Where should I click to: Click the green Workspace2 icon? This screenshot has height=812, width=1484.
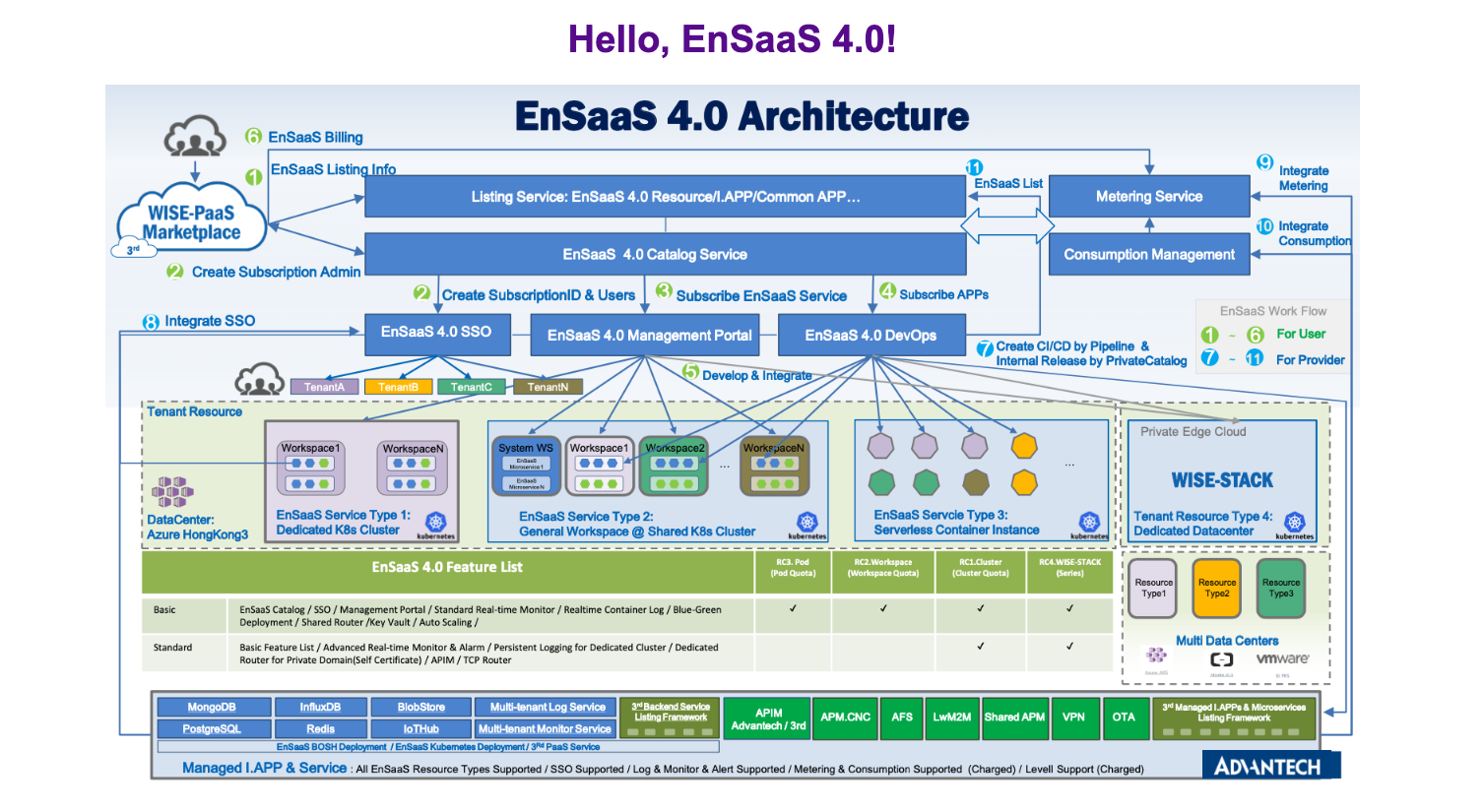[x=675, y=466]
